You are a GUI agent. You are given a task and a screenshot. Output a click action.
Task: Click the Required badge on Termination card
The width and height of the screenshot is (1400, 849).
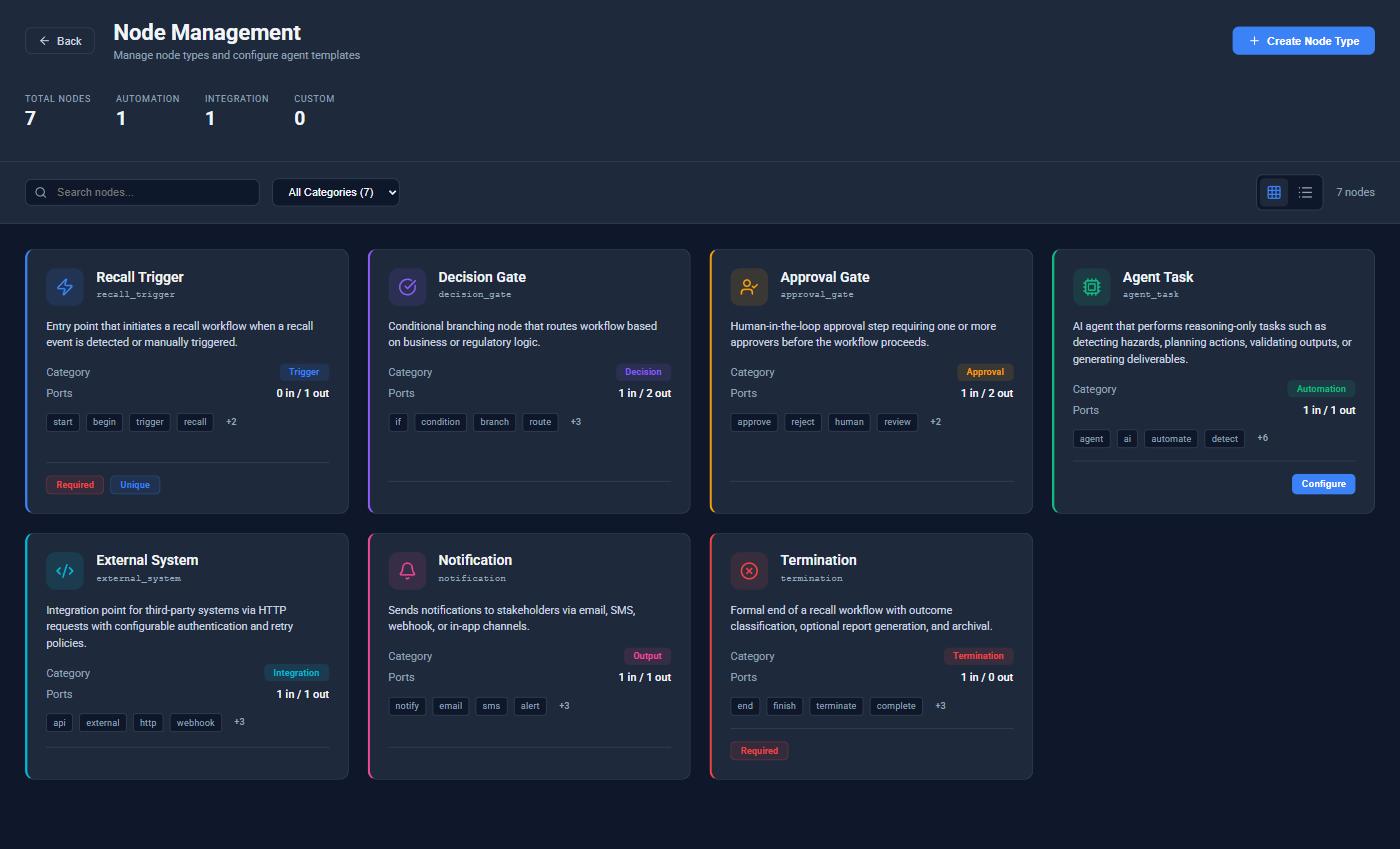[759, 751]
